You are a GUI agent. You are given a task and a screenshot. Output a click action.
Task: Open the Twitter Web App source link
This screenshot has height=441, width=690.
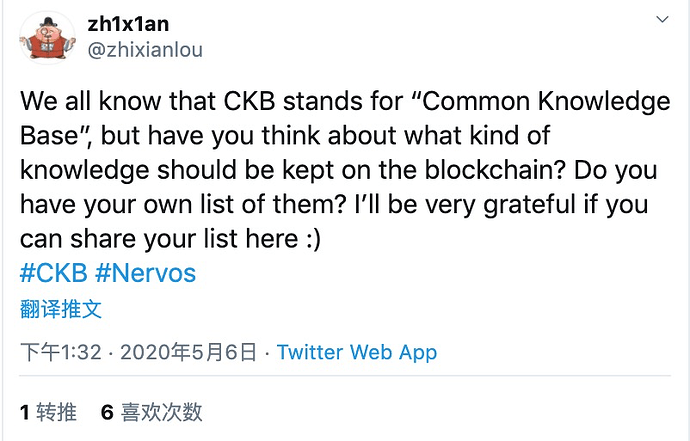click(357, 352)
